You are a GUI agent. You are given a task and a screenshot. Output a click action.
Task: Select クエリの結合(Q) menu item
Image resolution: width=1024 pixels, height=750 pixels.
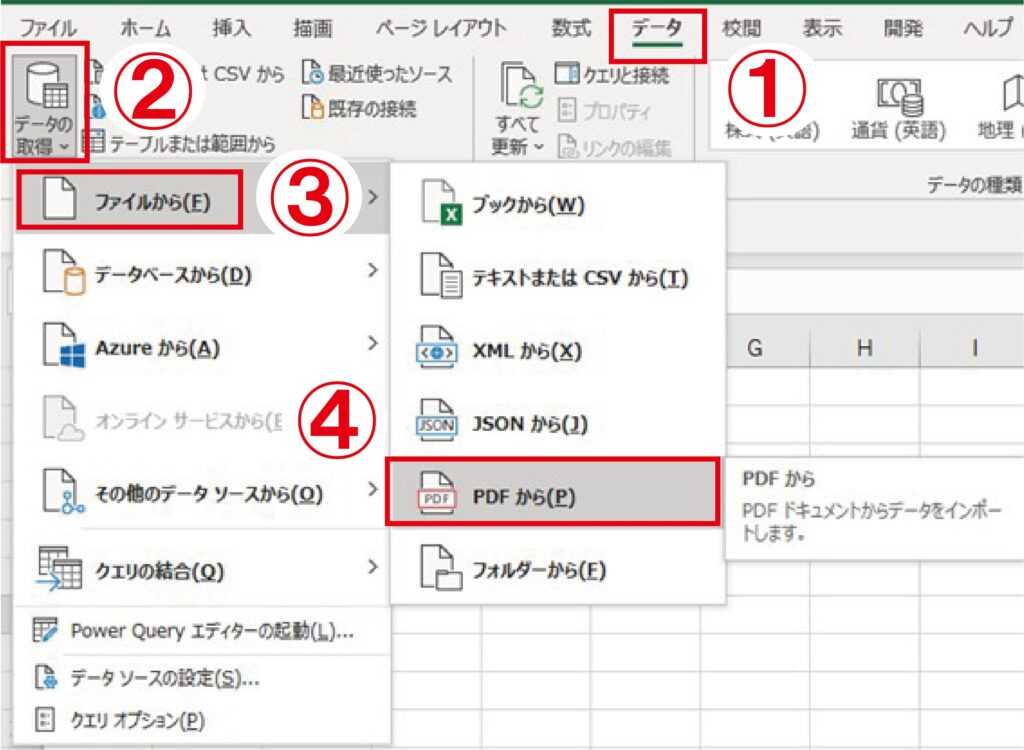(201, 570)
